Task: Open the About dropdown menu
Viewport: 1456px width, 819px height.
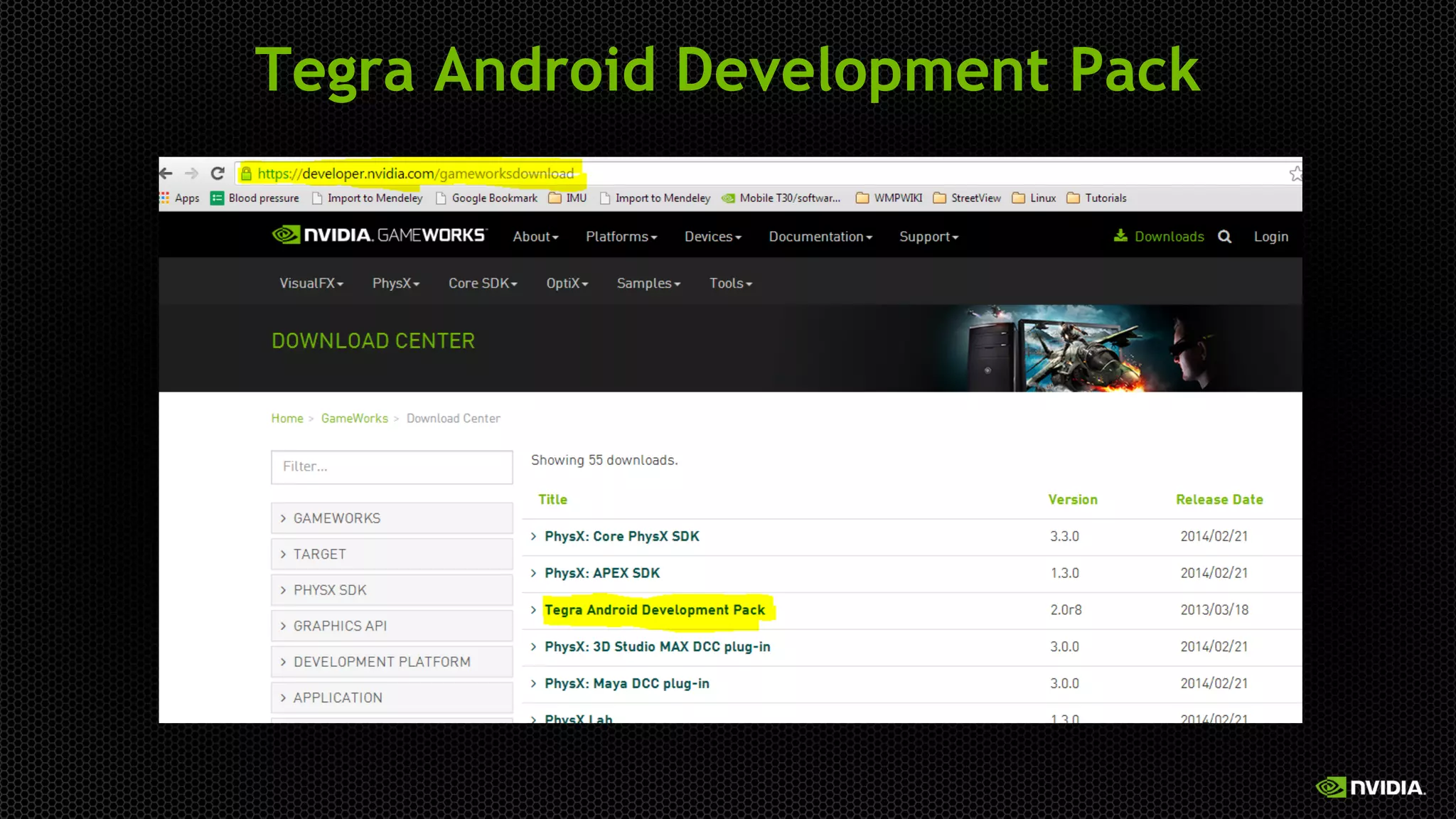Action: click(536, 237)
